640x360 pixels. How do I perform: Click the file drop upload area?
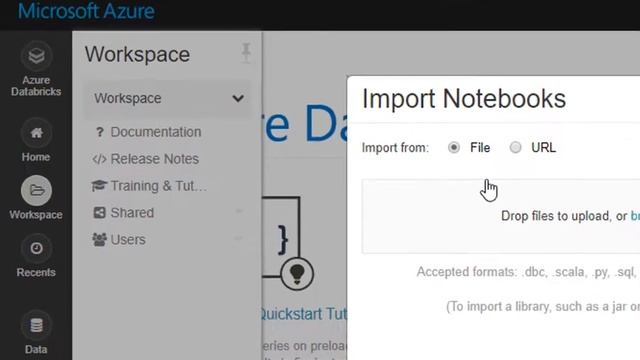point(501,216)
